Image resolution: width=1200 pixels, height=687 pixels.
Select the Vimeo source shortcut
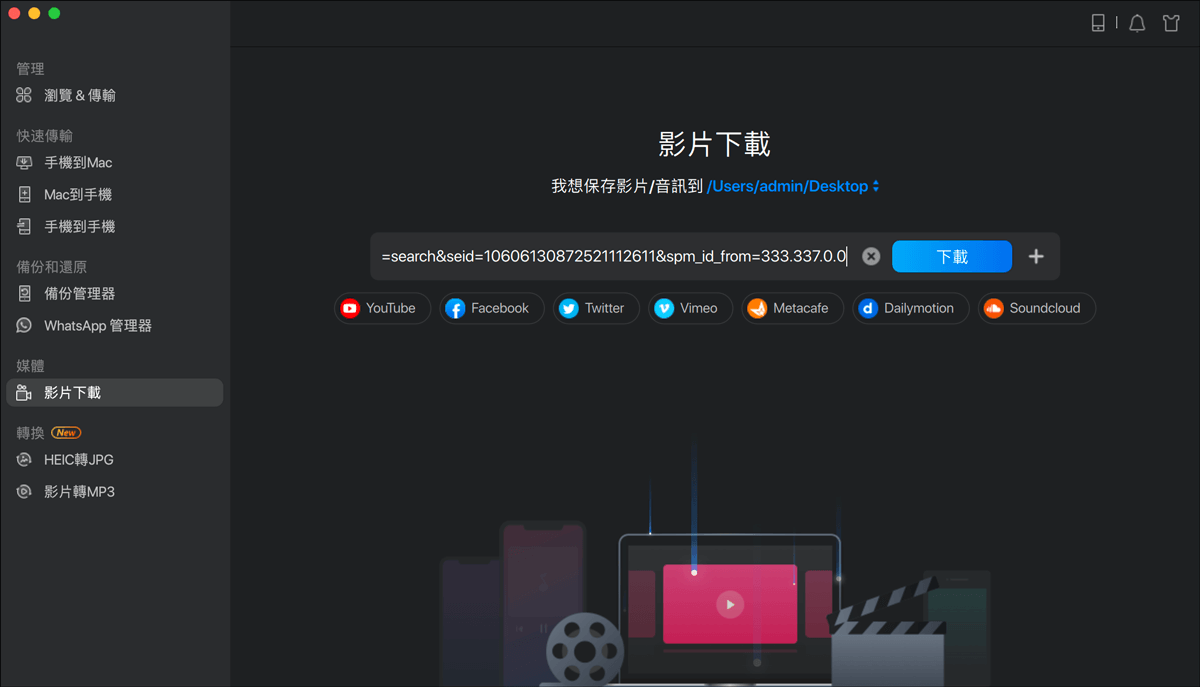pos(690,308)
